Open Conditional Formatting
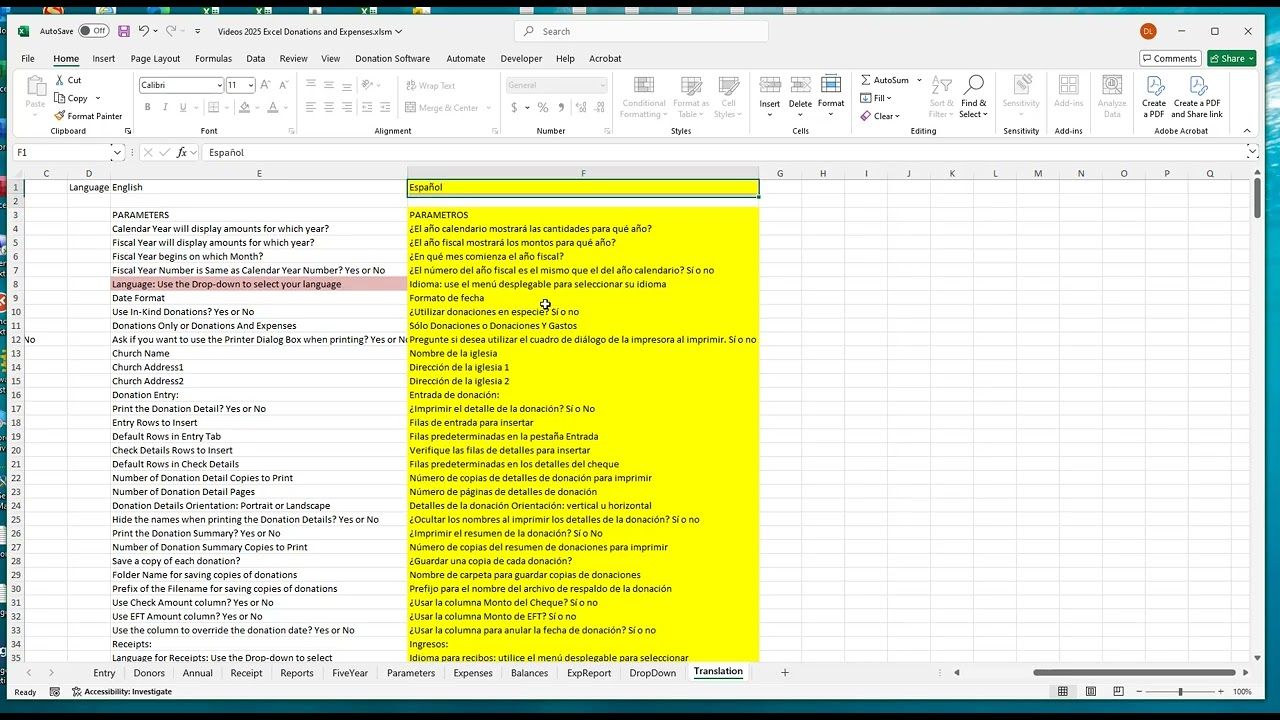This screenshot has width=1280, height=720. 643,97
